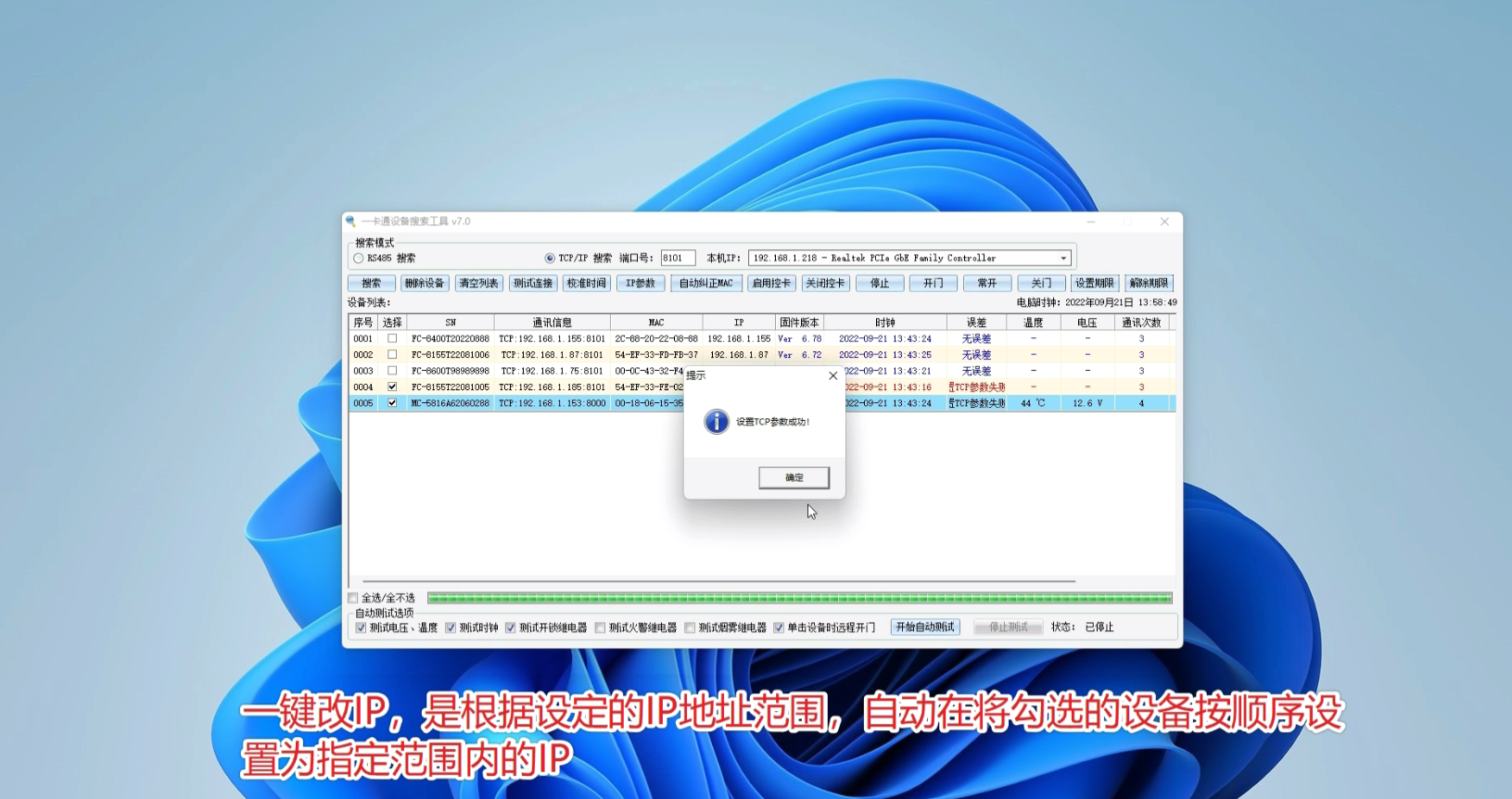1512x799 pixels.
Task: Click voltage cell 12.6 V
Action: [x=1086, y=403]
